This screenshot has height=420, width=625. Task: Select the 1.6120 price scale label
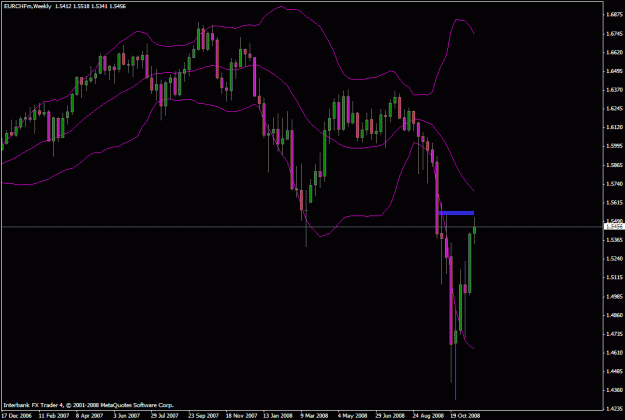click(614, 127)
